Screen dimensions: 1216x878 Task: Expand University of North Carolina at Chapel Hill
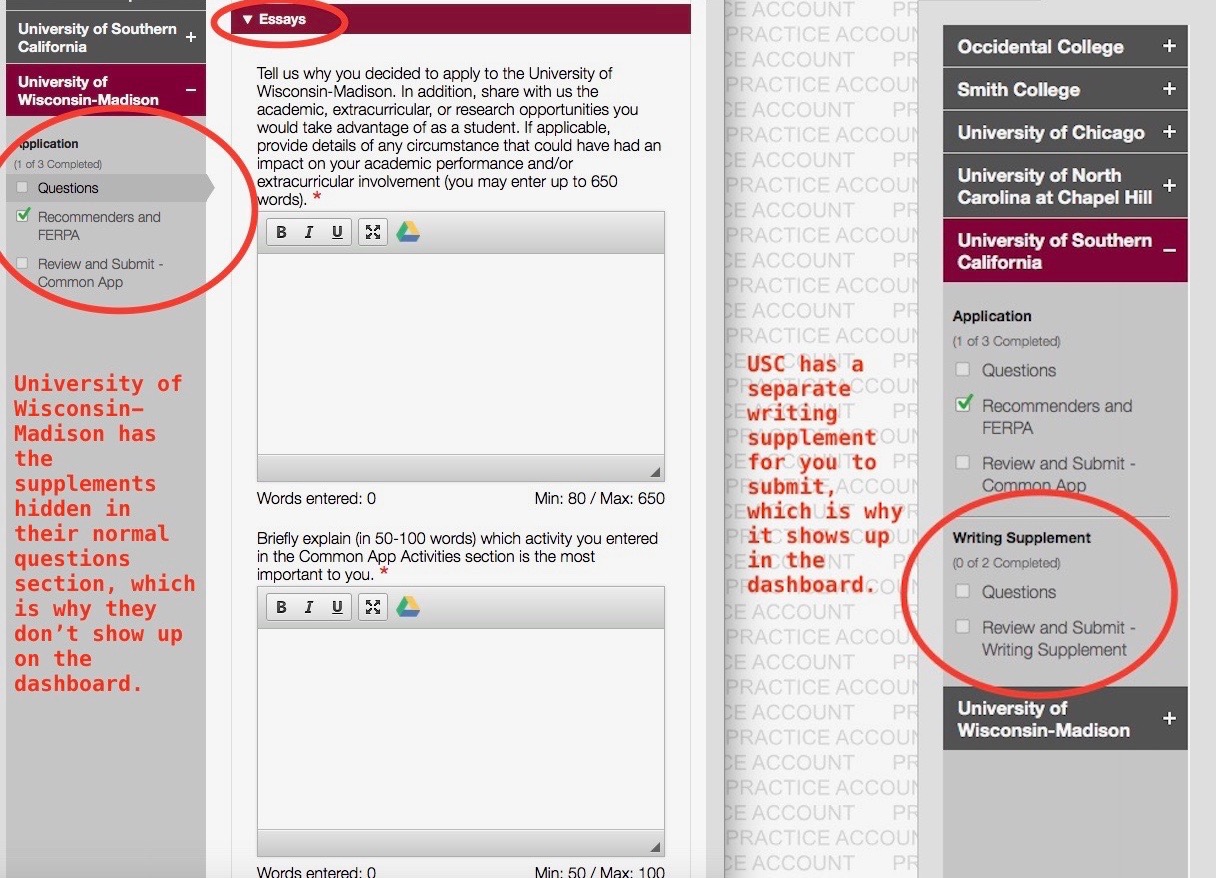(x=1065, y=186)
